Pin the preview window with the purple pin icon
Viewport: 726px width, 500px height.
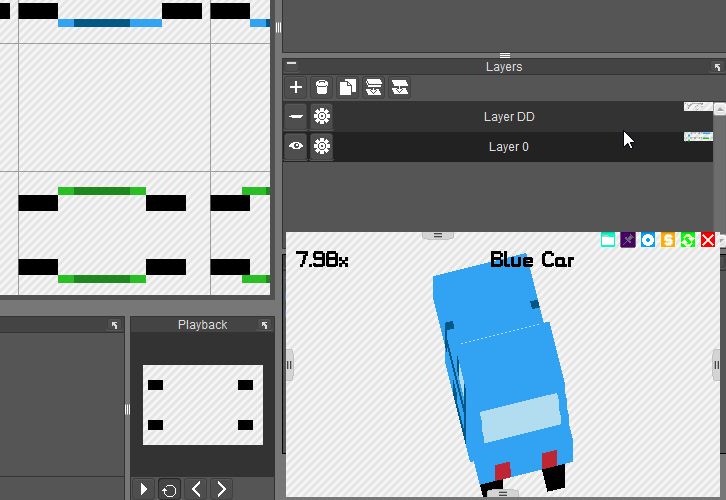click(x=628, y=240)
